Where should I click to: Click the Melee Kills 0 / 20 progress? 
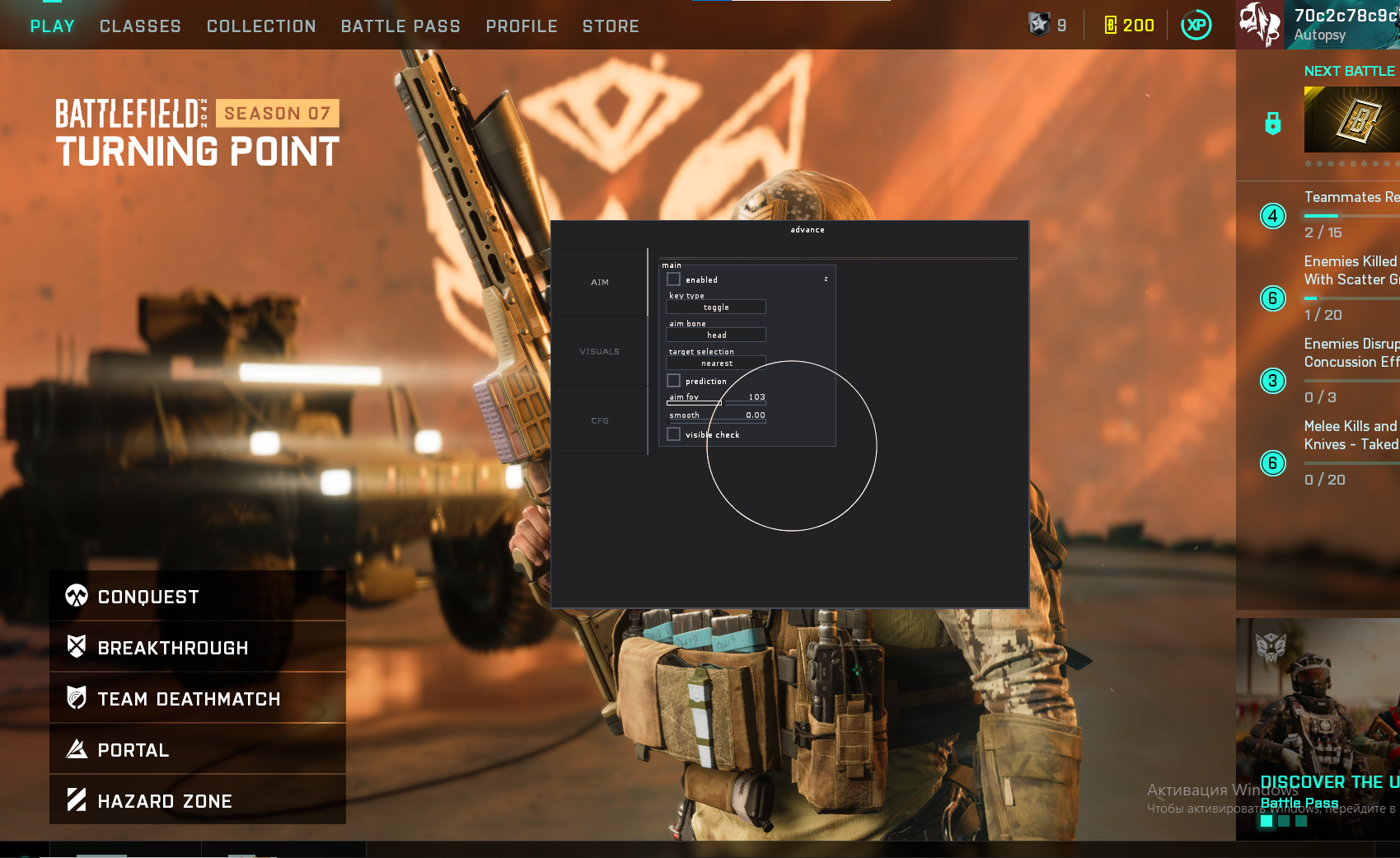point(1324,480)
